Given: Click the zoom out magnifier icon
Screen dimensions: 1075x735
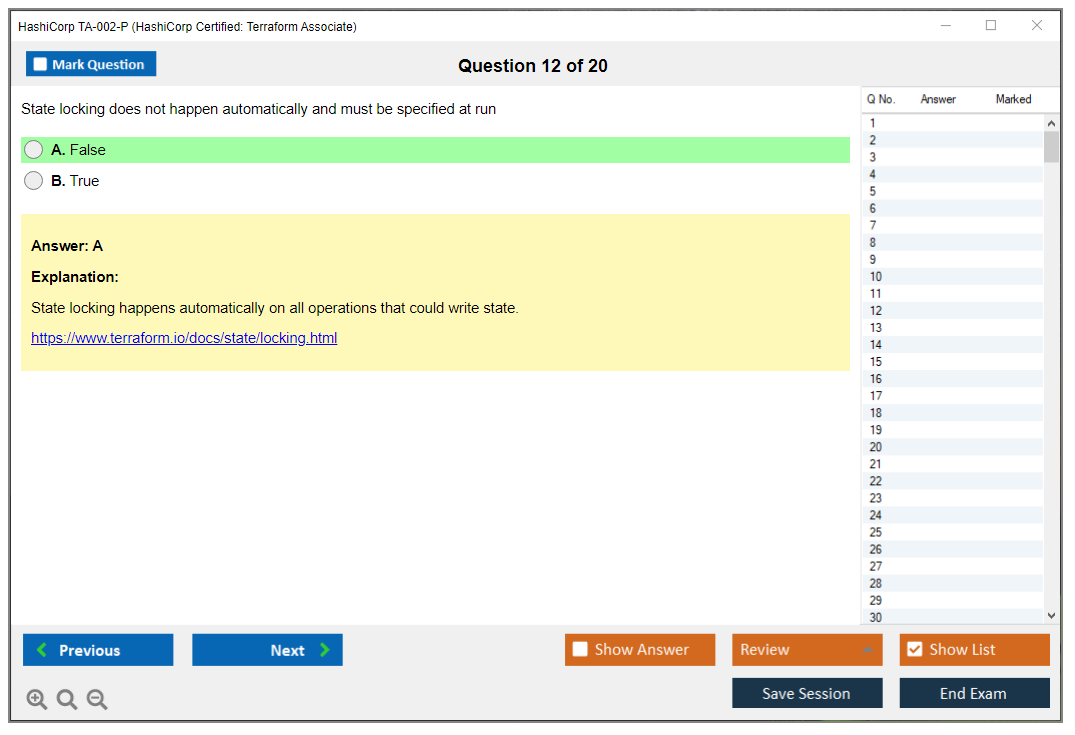Looking at the screenshot, I should (97, 699).
